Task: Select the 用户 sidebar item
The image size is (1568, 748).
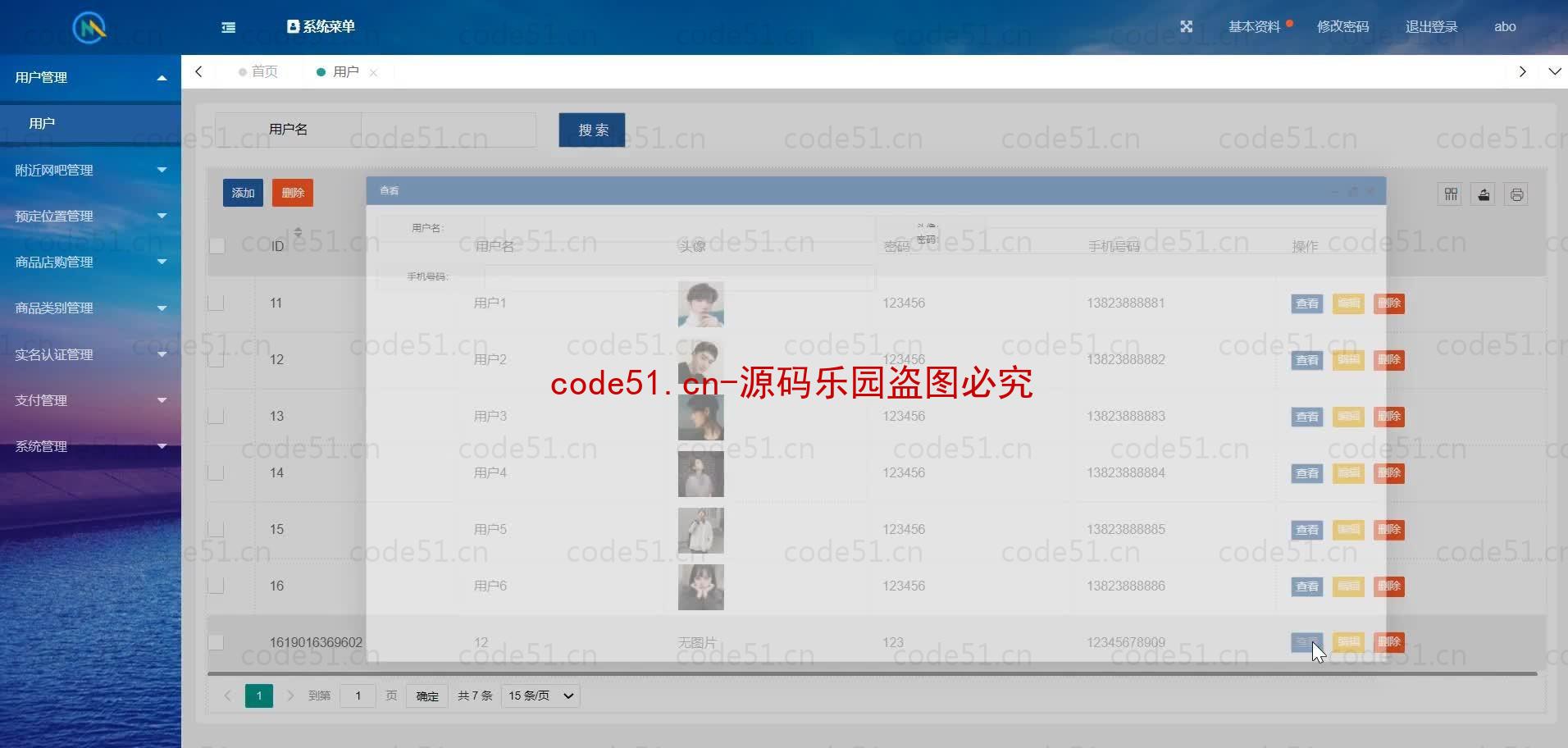Action: [90, 123]
